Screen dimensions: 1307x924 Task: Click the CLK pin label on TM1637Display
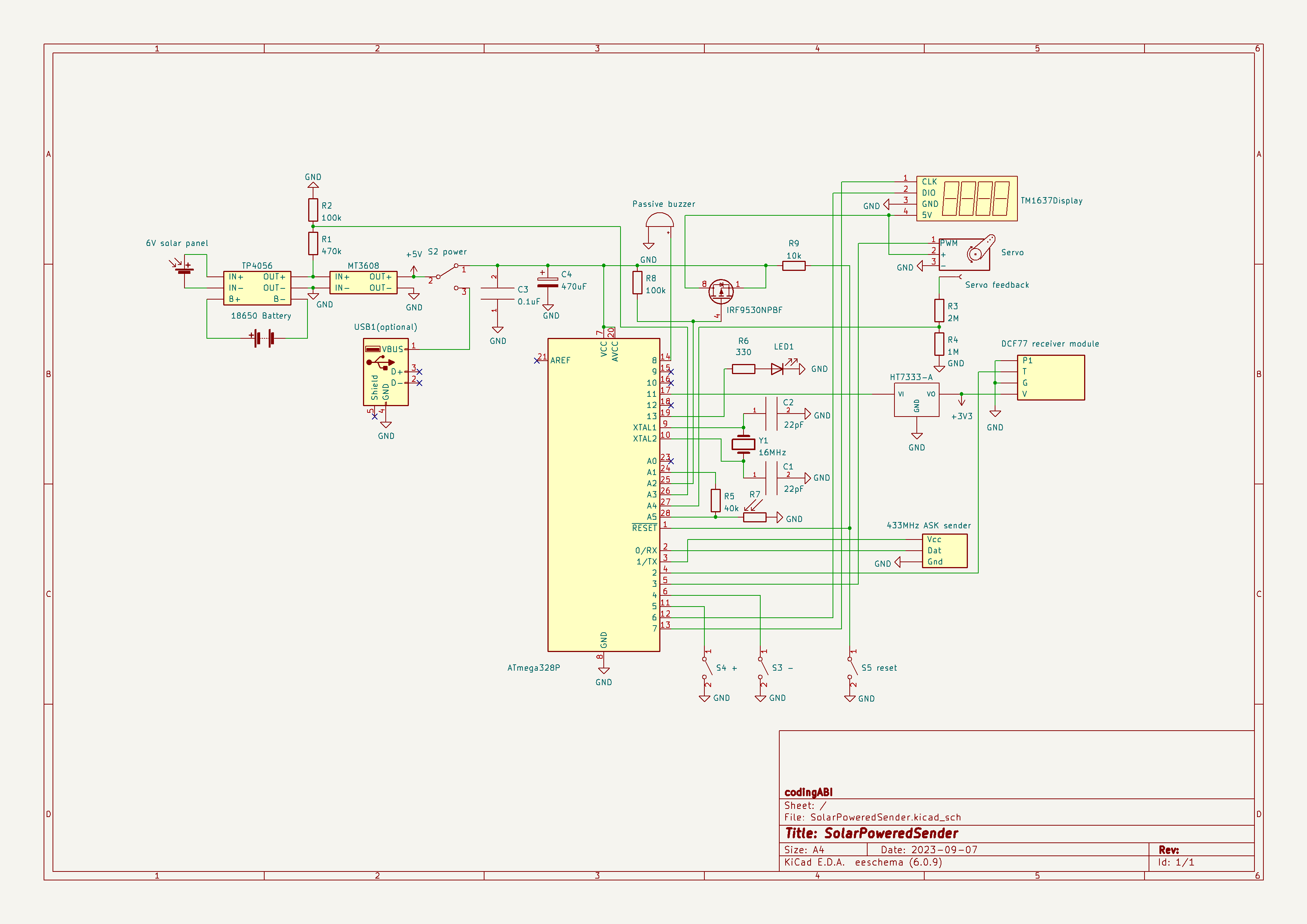click(929, 182)
